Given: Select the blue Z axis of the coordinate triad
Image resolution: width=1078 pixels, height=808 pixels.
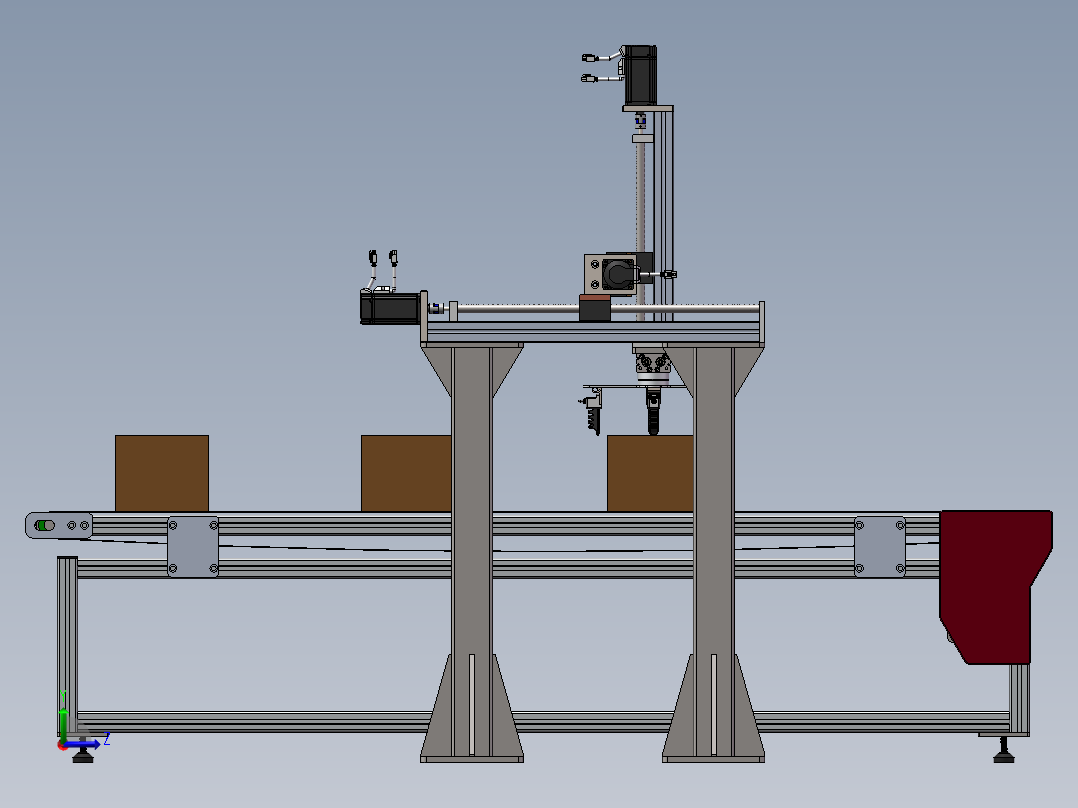Looking at the screenshot, I should [x=82, y=744].
